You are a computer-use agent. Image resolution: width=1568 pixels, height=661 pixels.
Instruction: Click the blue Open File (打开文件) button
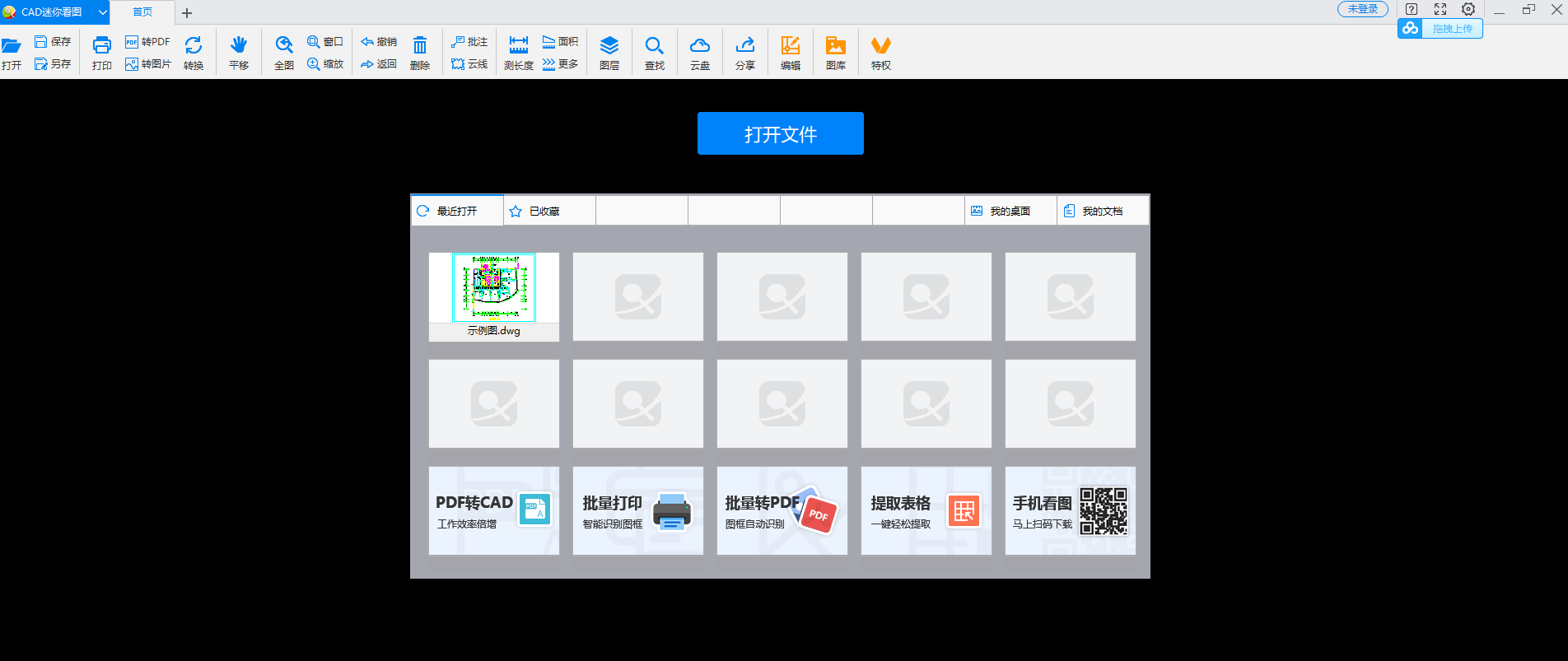coord(780,133)
